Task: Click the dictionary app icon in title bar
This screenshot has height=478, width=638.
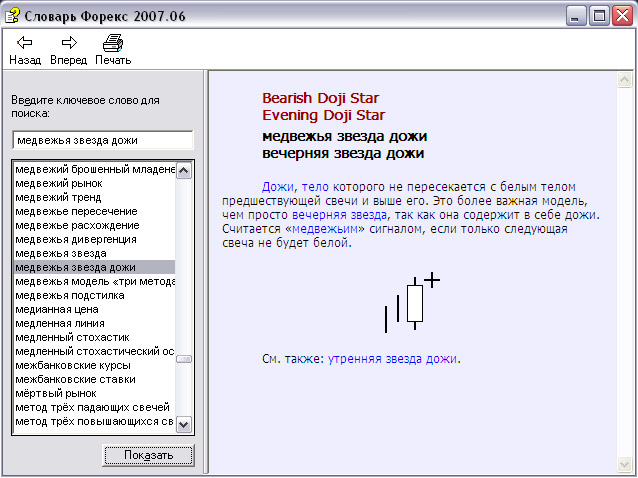Action: 12,16
